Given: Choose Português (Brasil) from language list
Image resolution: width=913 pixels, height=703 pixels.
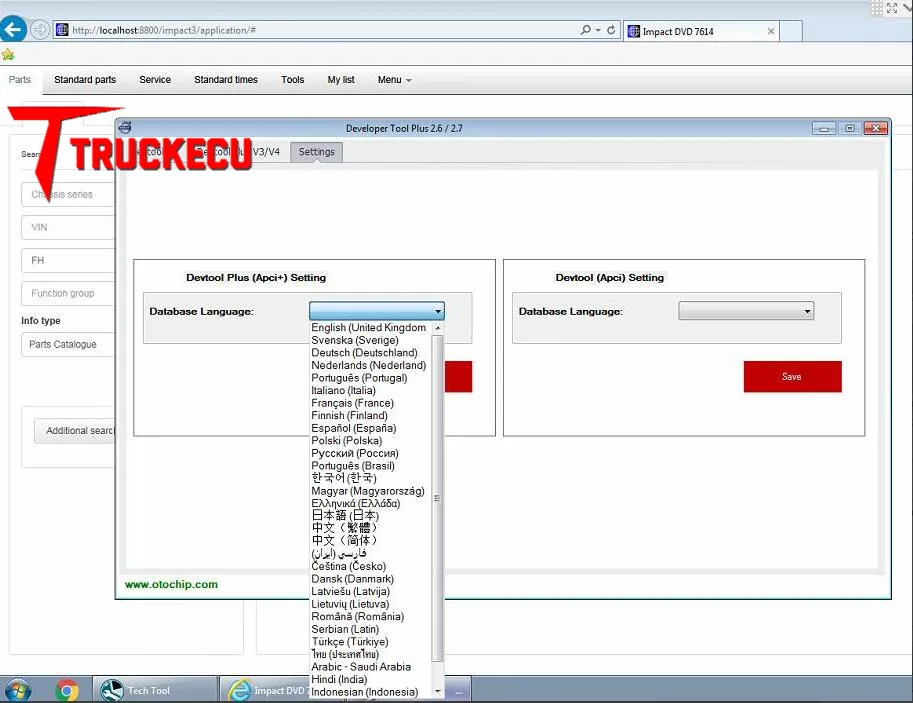Looking at the screenshot, I should 371,466.
